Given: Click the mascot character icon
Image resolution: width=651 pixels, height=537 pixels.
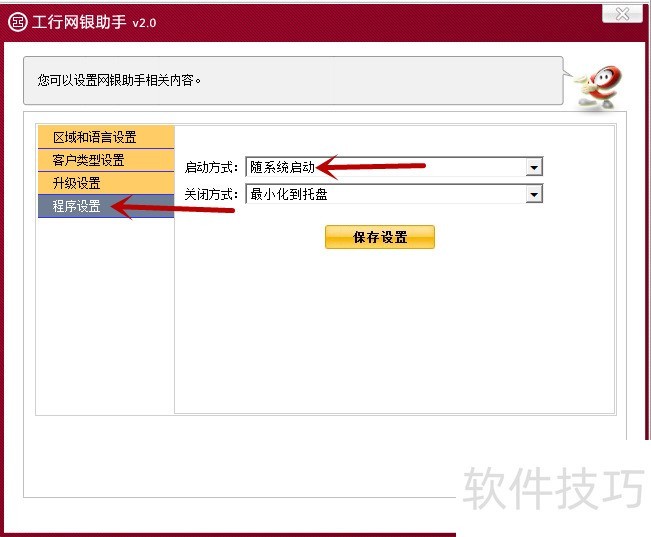Looking at the screenshot, I should tap(598, 88).
